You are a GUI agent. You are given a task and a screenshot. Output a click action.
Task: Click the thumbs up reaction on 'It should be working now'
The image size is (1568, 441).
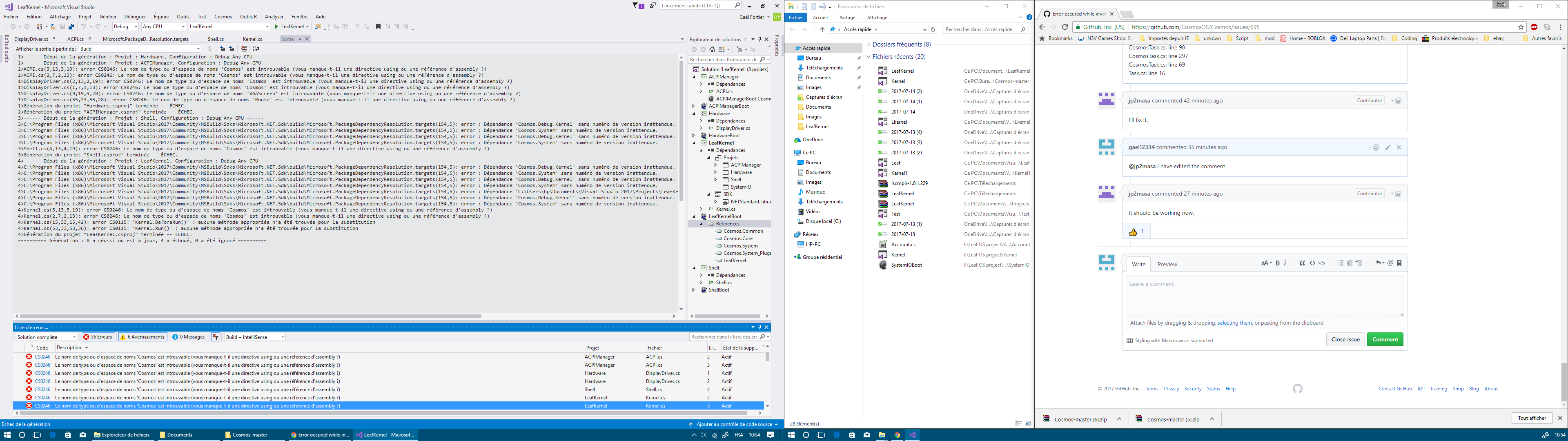[1136, 232]
